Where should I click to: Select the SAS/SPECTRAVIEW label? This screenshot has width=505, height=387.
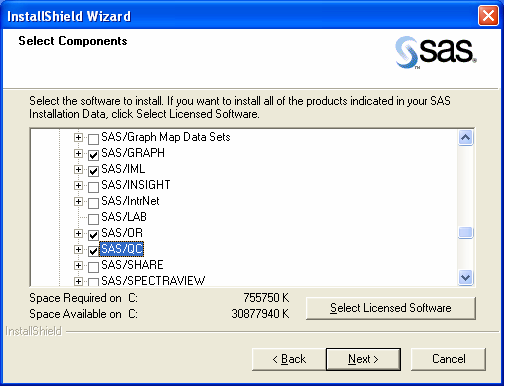153,281
